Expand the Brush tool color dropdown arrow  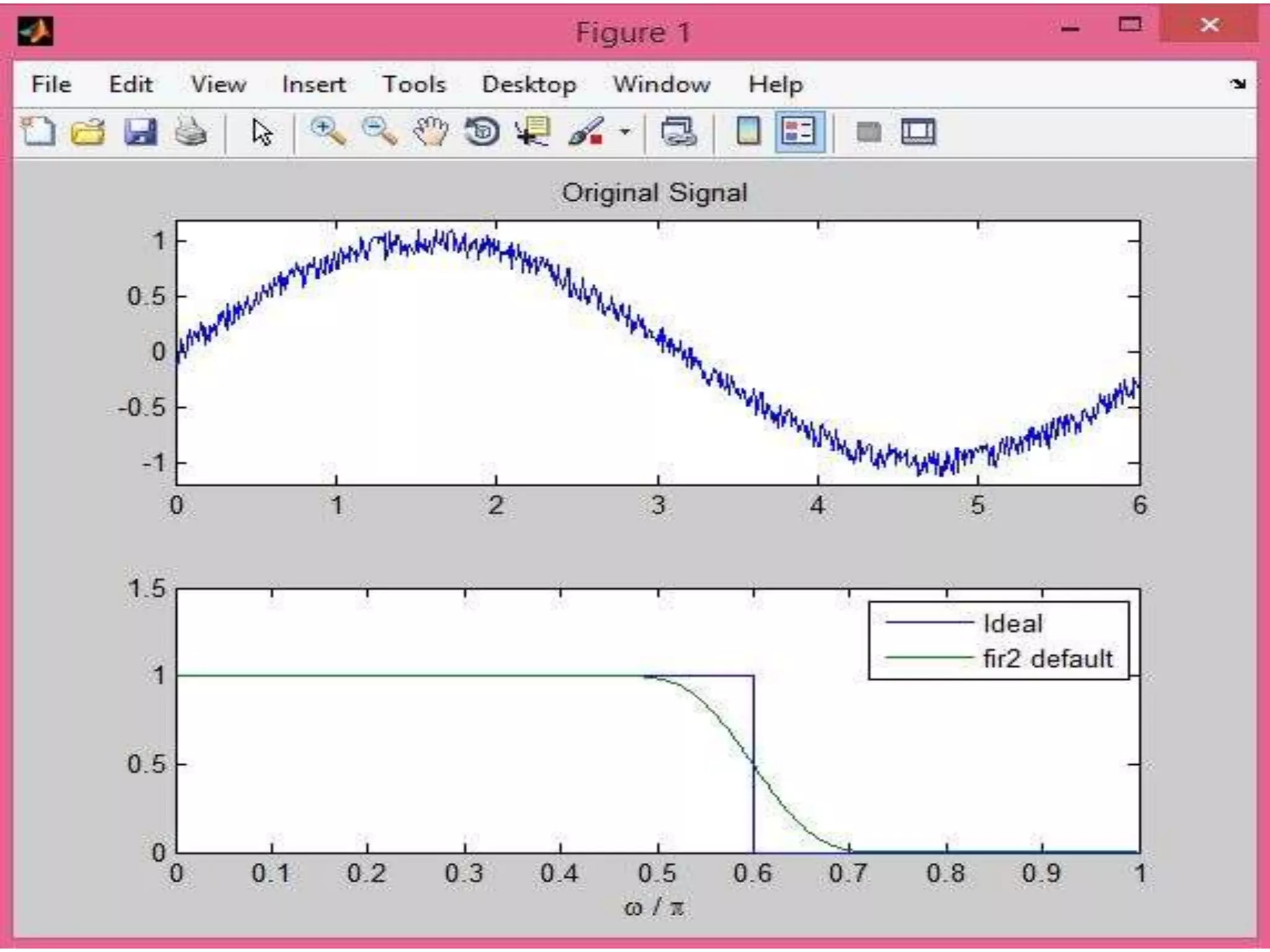(625, 132)
